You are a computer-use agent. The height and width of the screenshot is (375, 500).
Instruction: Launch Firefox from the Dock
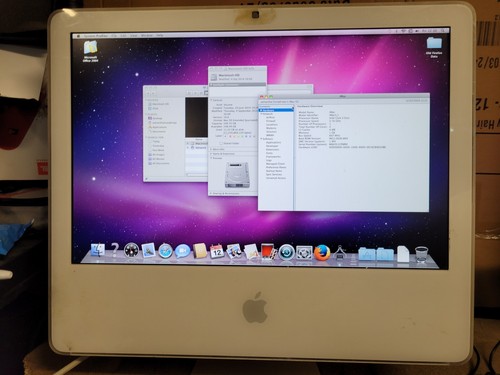tap(322, 253)
